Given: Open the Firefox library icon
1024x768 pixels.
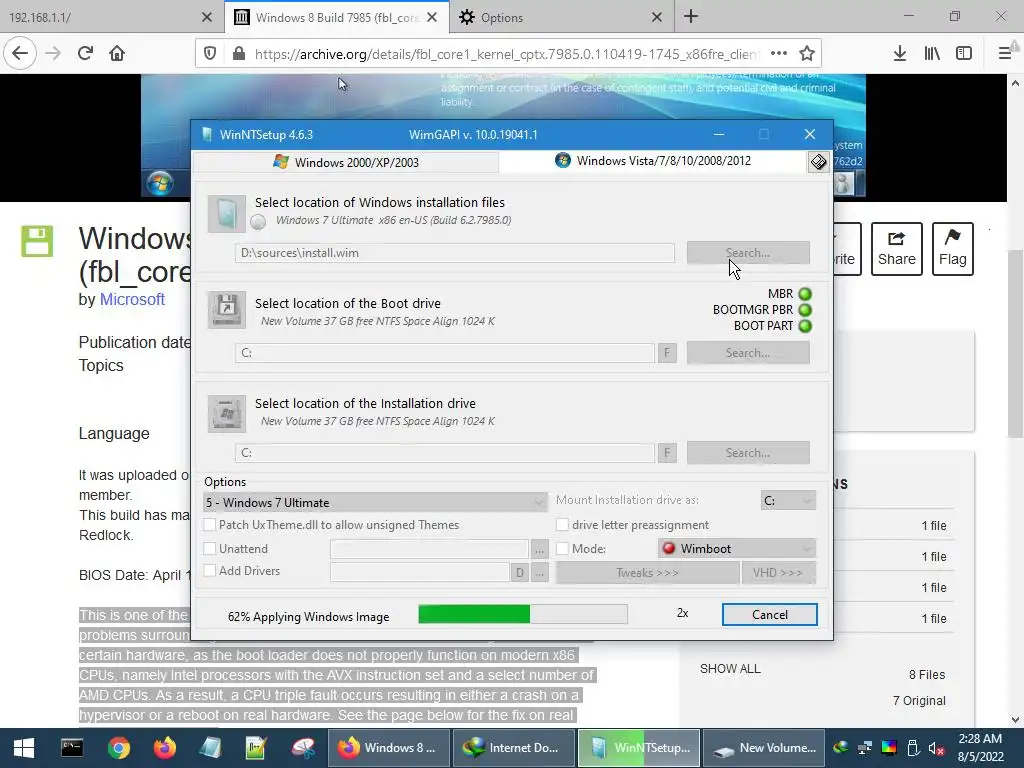Looking at the screenshot, I should (x=932, y=54).
